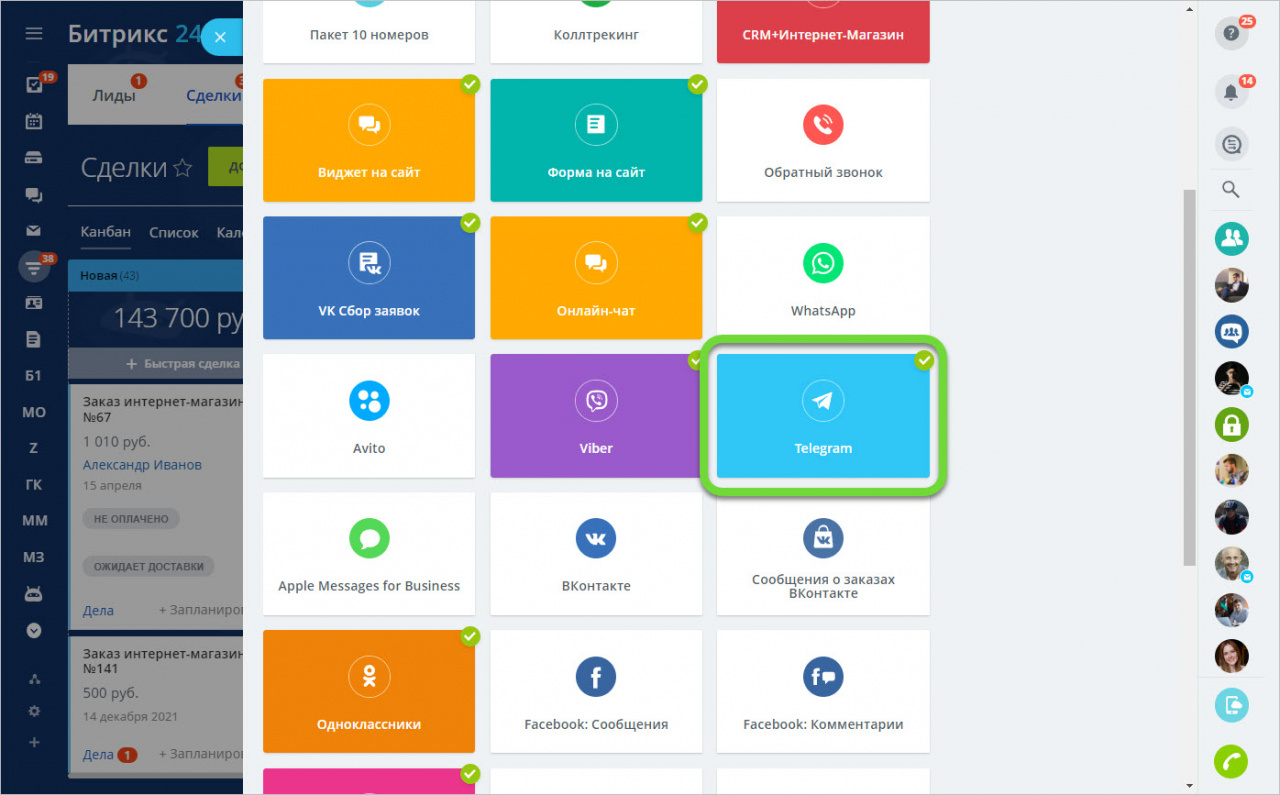Open the ГК item in left sidebar
Image resolution: width=1280 pixels, height=795 pixels.
34,485
